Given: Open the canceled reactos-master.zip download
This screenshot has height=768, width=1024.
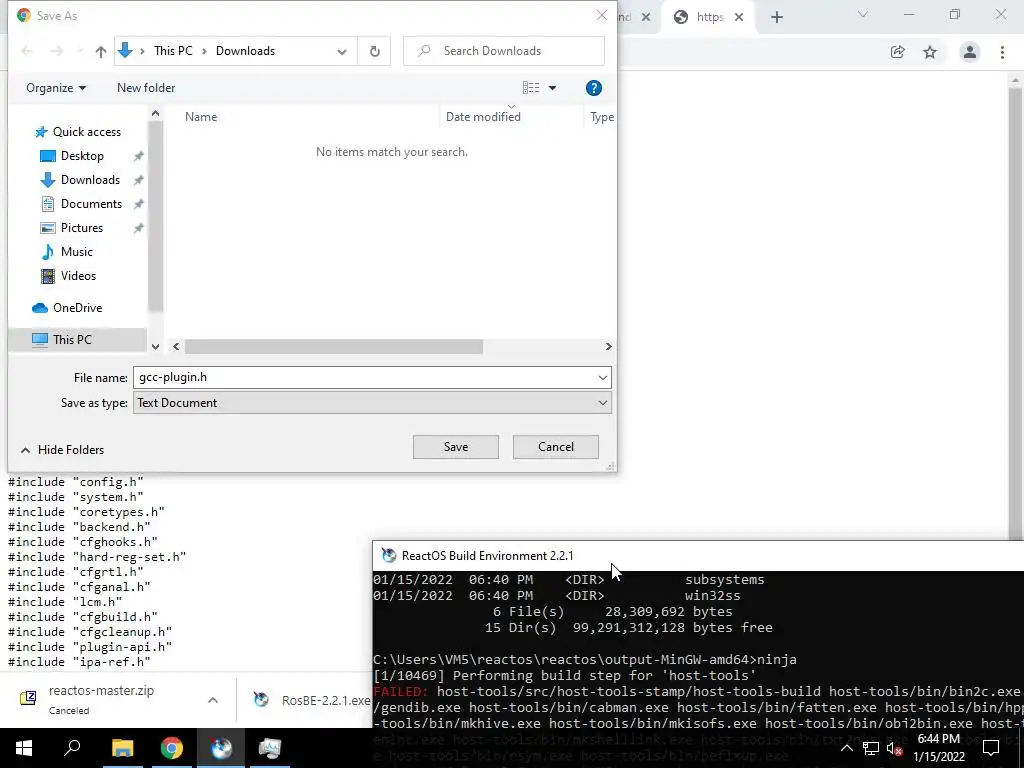Looking at the screenshot, I should point(101,699).
